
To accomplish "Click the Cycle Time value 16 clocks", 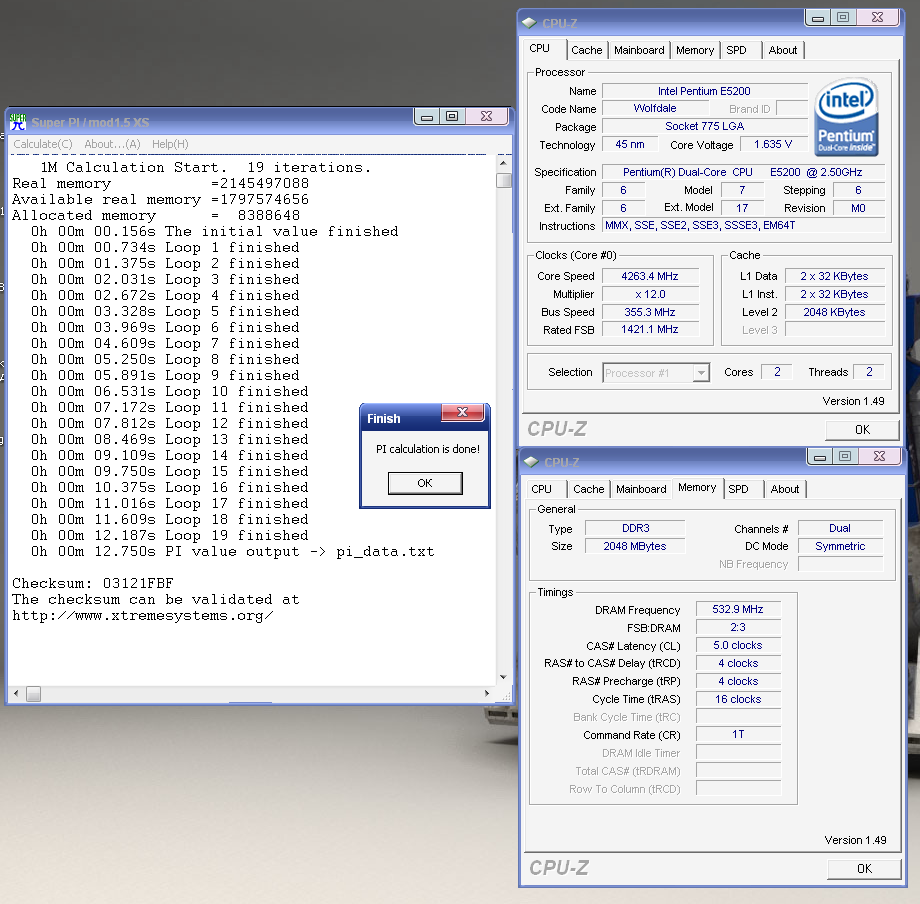I will 738,699.
